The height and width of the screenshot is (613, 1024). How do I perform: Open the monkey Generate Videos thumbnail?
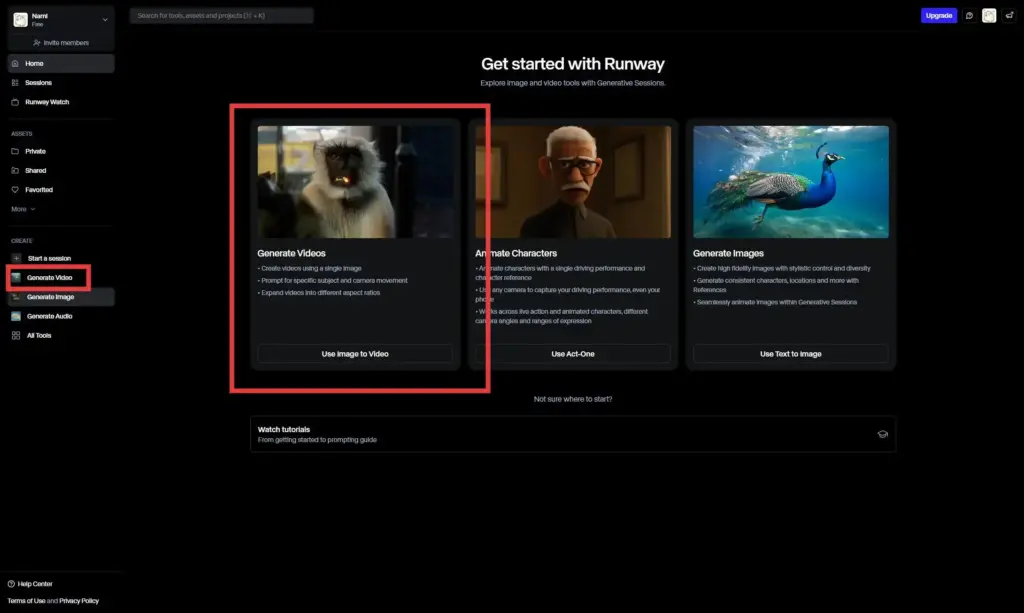355,182
